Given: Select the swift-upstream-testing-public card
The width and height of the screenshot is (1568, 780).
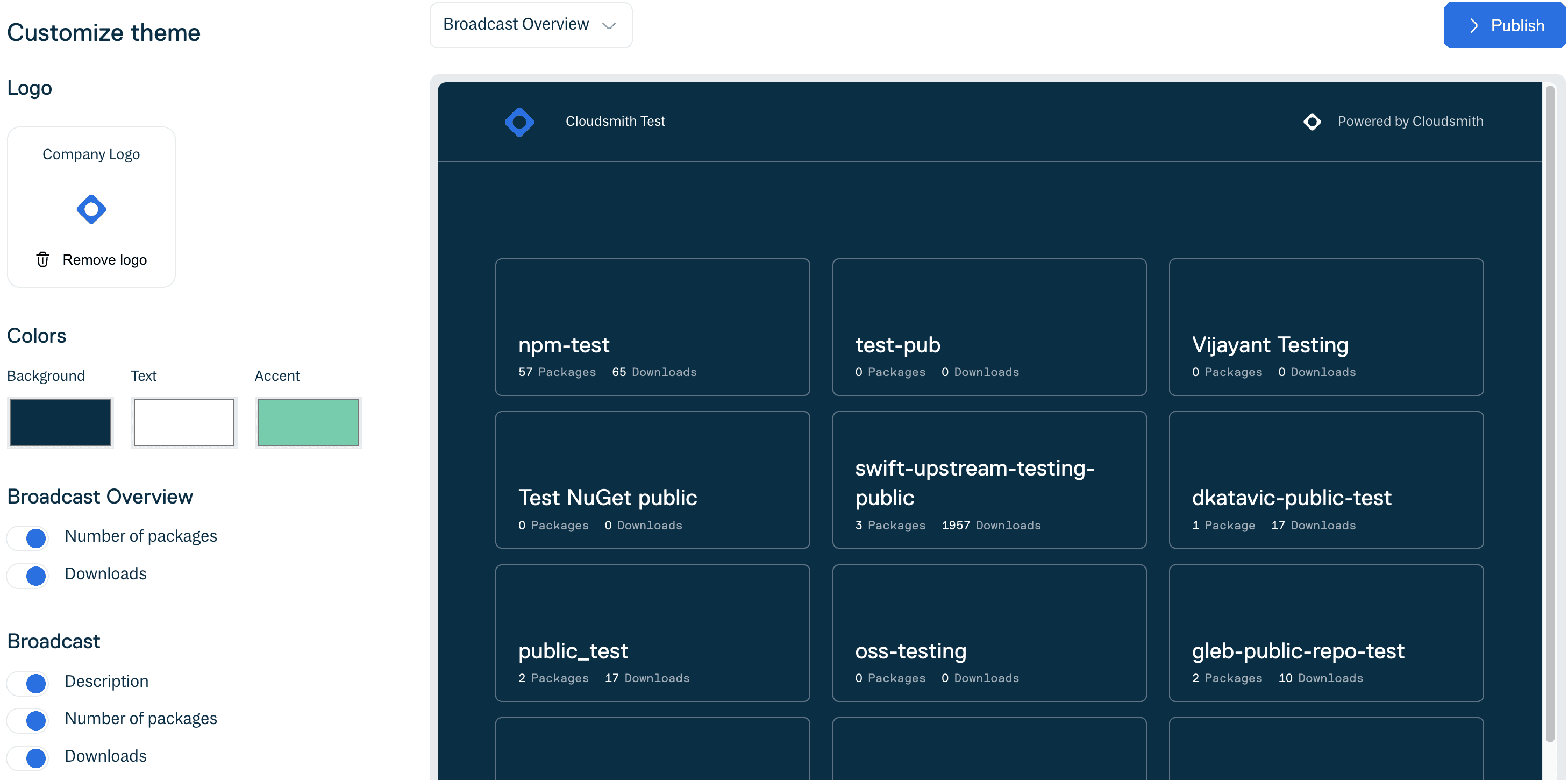Looking at the screenshot, I should [988, 480].
